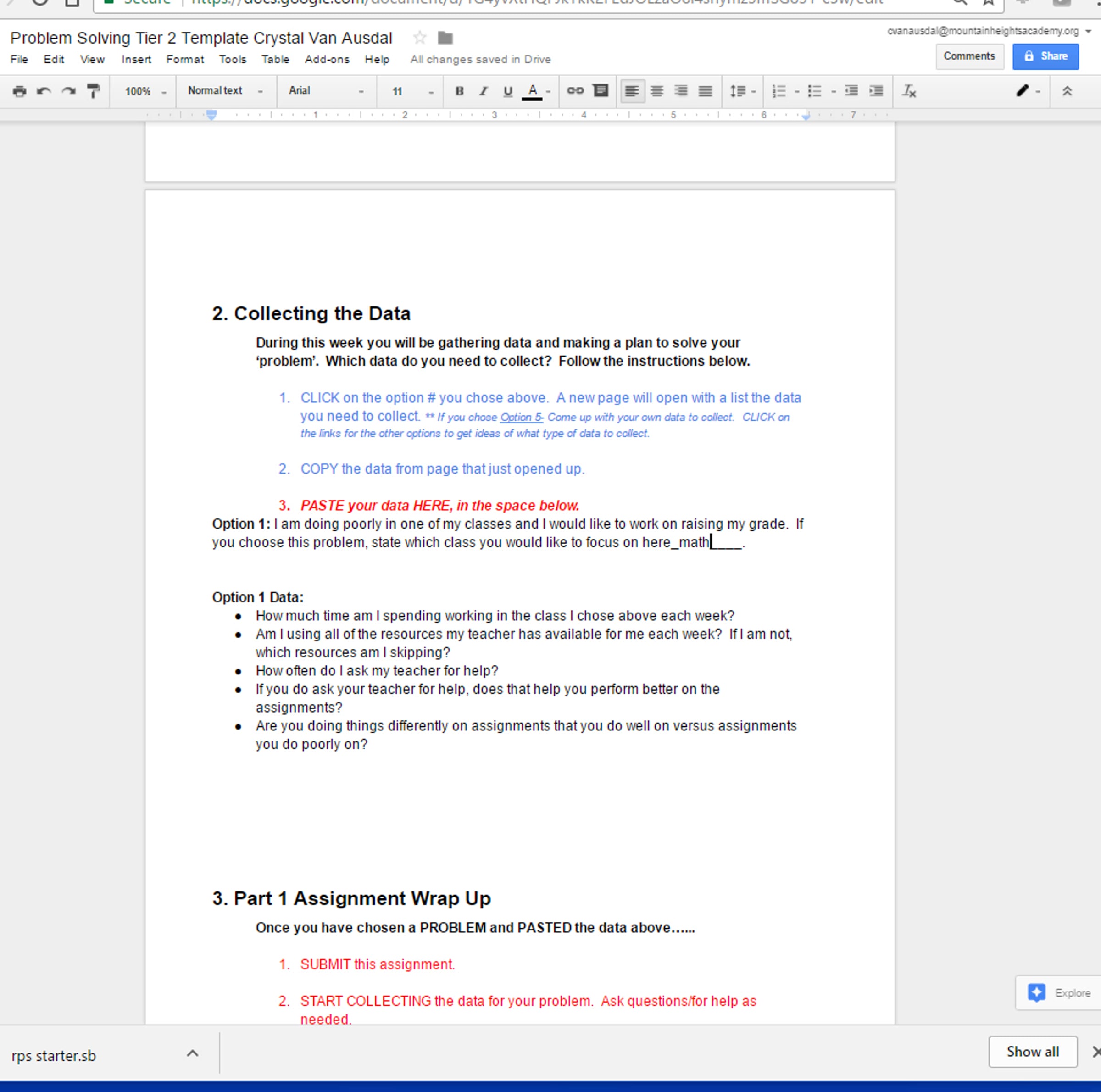
Task: Open the Insert menu
Action: (136, 59)
